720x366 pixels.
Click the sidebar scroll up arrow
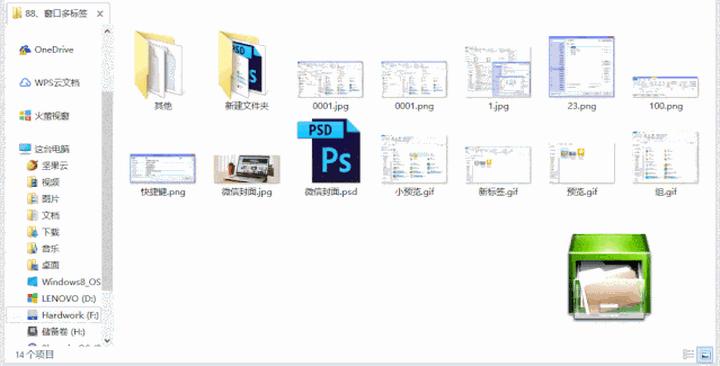coord(107,31)
